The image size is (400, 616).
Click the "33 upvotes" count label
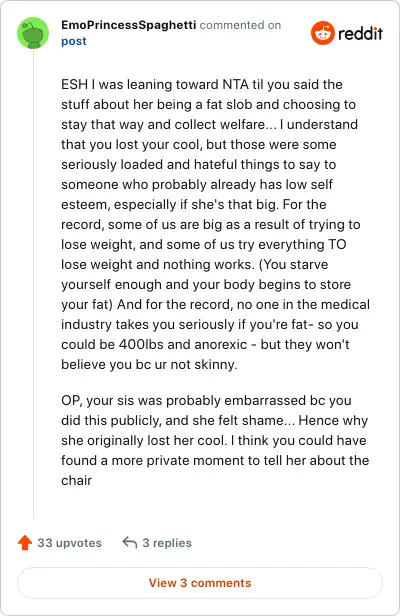point(69,543)
